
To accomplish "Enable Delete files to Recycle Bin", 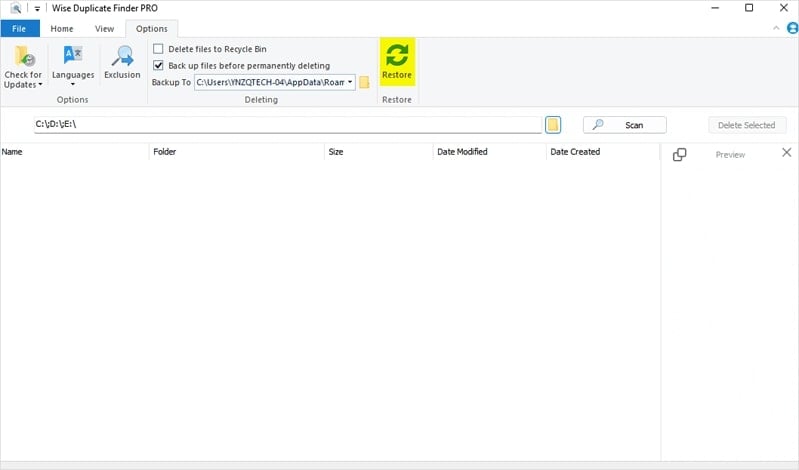I will [x=158, y=49].
